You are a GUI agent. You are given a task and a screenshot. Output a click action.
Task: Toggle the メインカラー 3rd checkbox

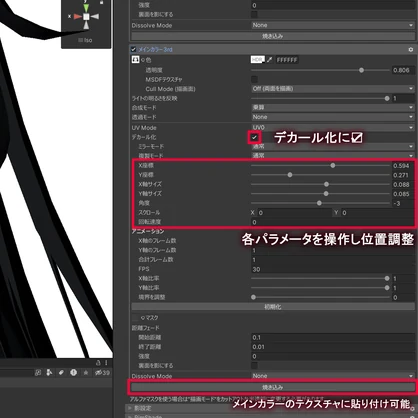point(134,49)
